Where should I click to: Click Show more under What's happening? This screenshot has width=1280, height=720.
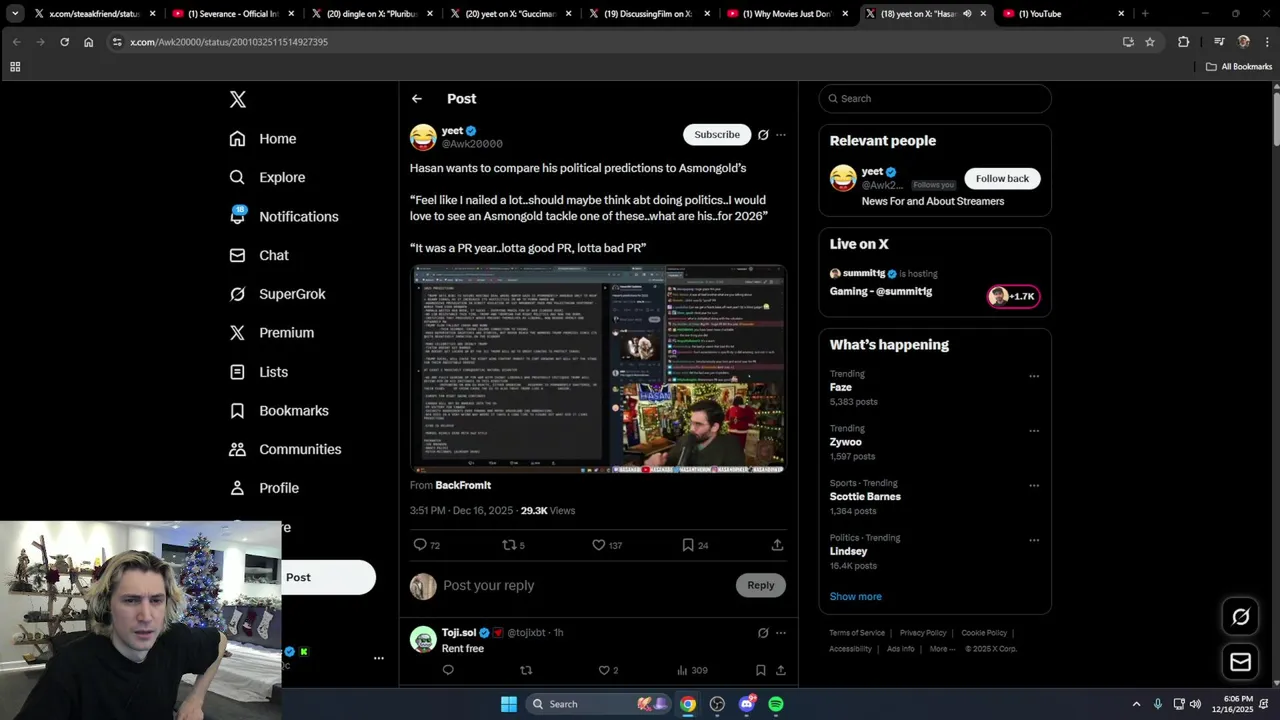pyautogui.click(x=855, y=596)
